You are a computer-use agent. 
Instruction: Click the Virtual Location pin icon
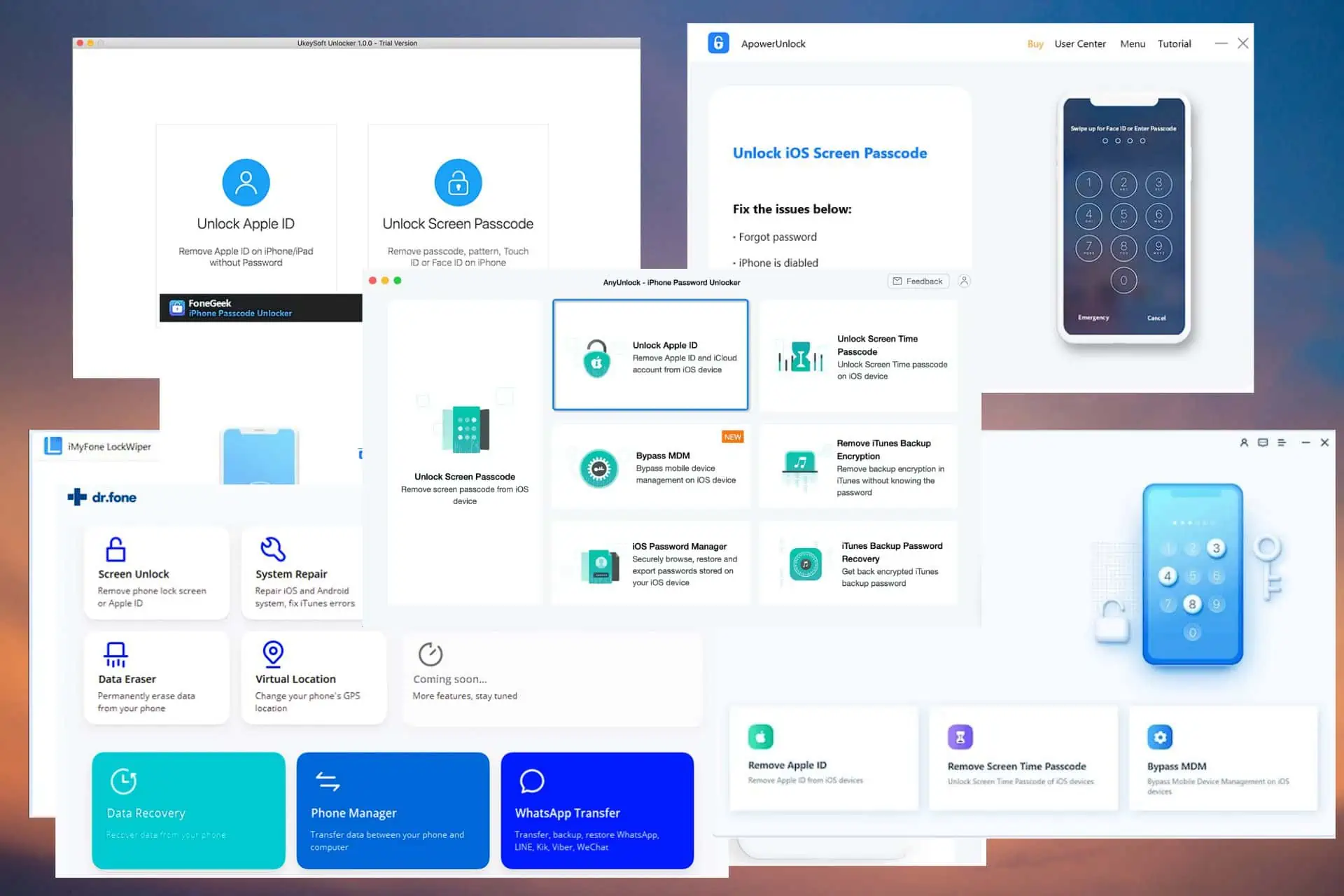(x=273, y=654)
